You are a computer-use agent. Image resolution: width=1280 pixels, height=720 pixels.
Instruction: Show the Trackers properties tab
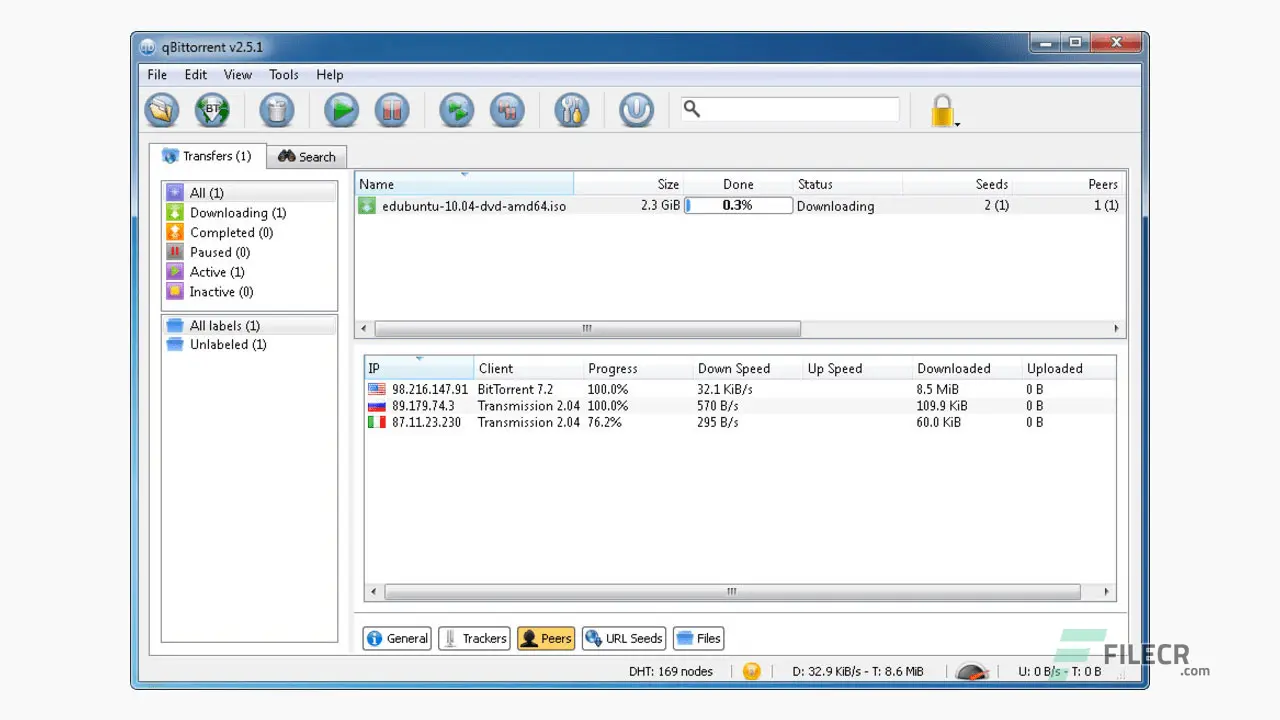pos(475,638)
